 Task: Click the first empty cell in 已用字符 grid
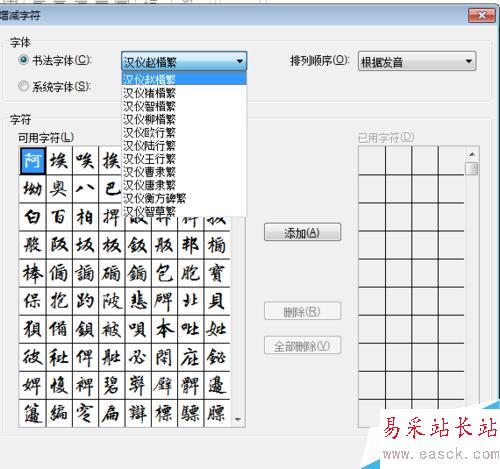[x=372, y=161]
